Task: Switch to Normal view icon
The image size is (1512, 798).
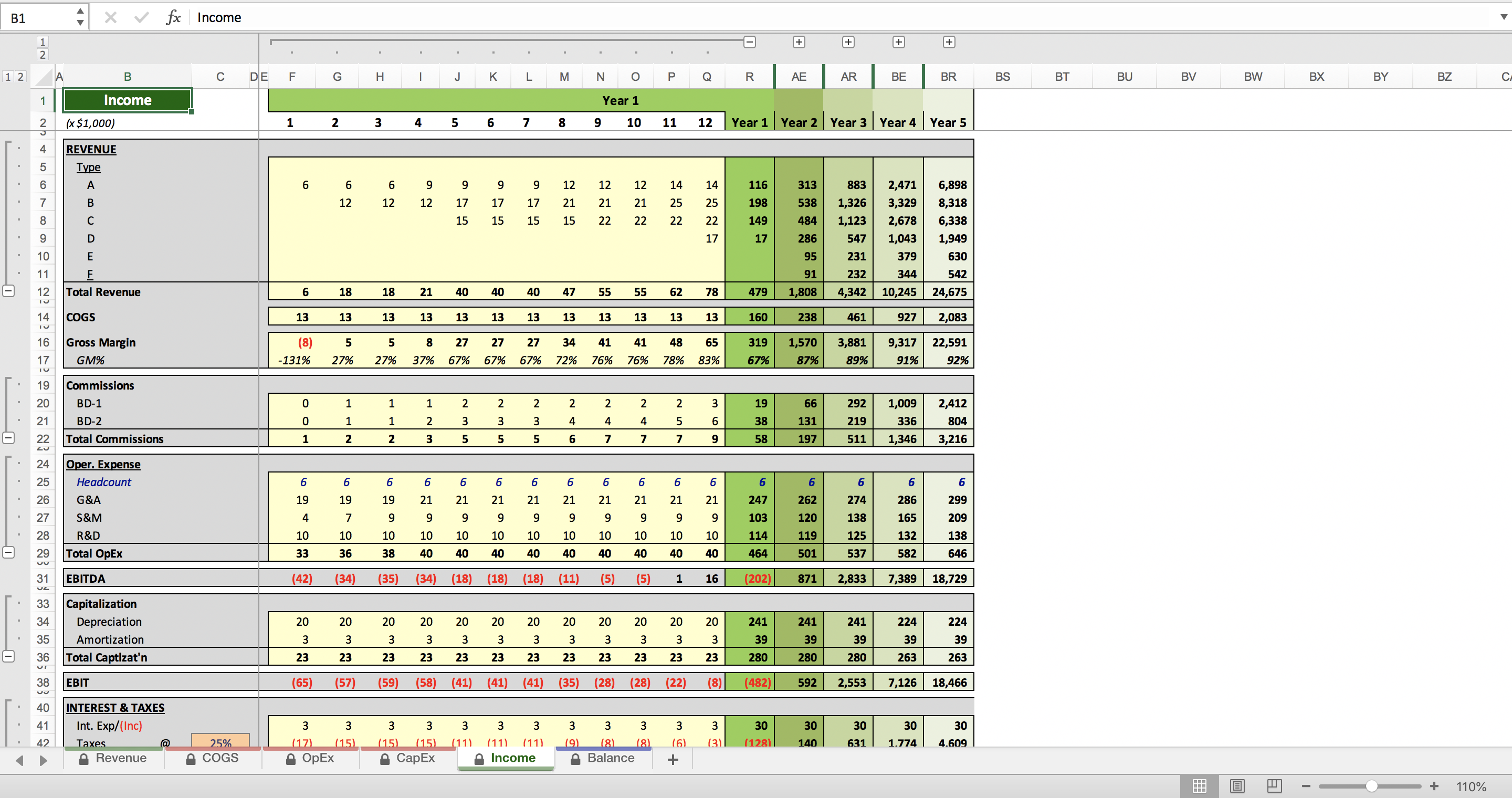Action: pyautogui.click(x=1199, y=786)
